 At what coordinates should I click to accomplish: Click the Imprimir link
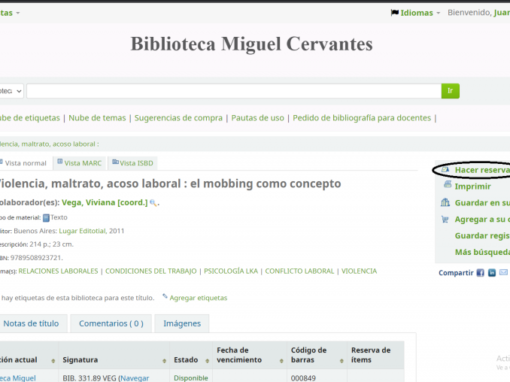click(x=473, y=186)
